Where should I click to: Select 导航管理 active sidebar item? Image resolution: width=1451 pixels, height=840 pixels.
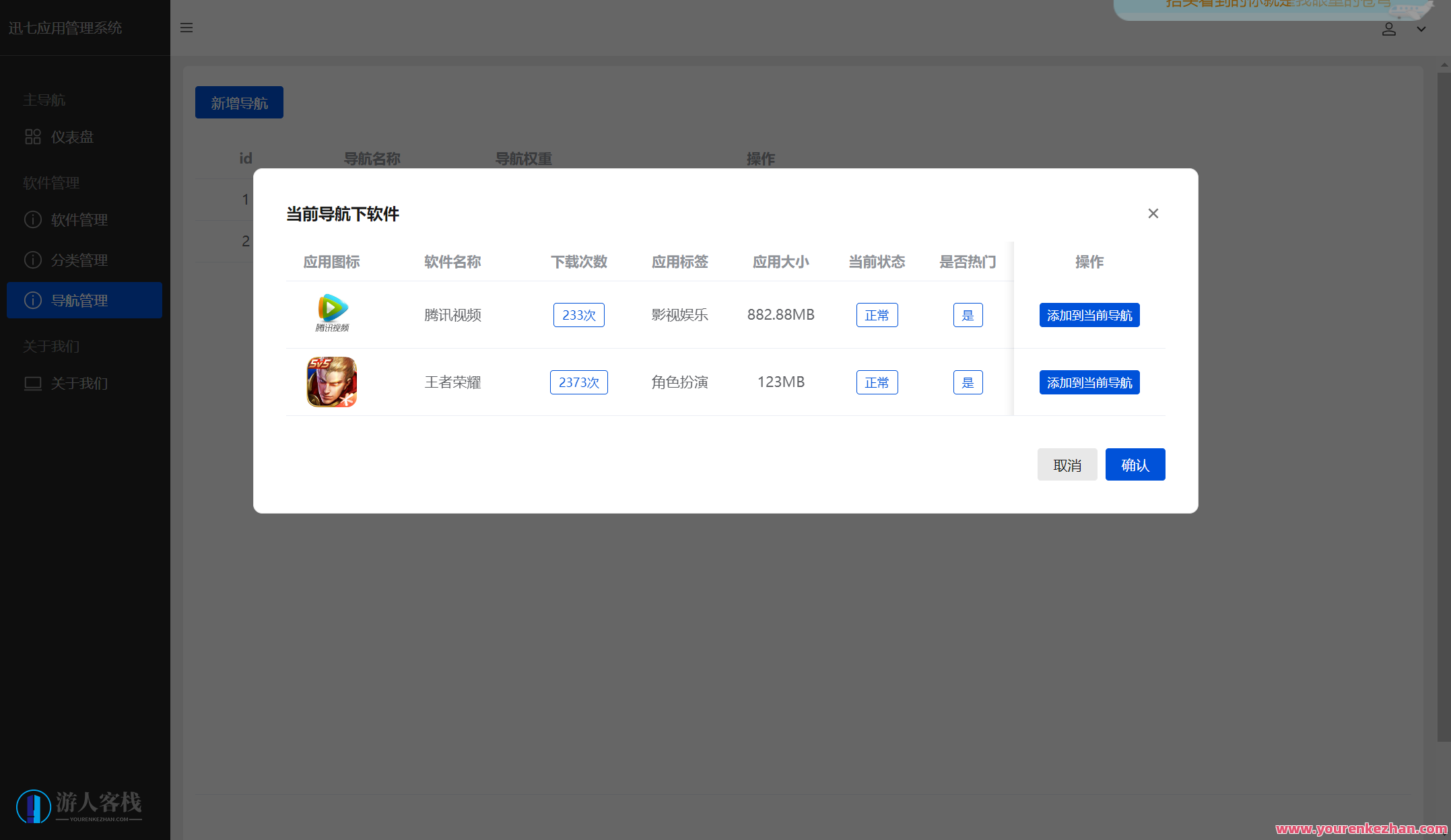coord(79,301)
